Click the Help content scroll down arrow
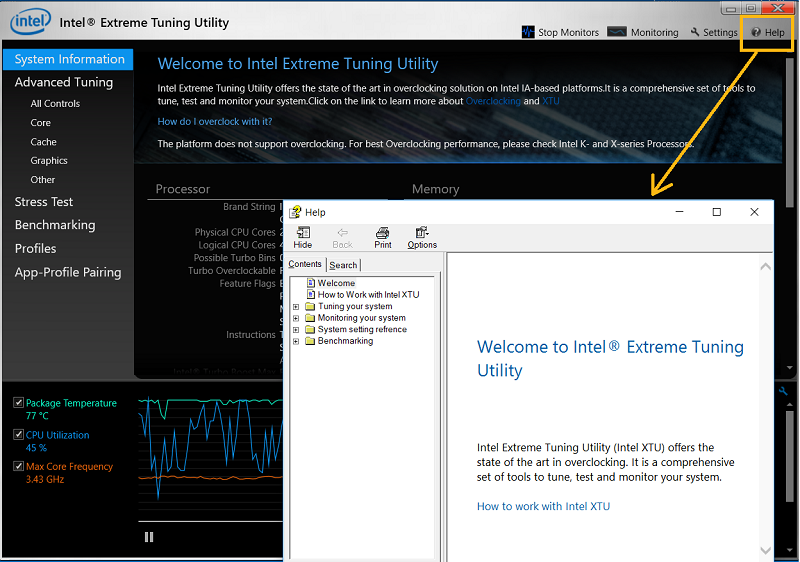 coord(765,550)
